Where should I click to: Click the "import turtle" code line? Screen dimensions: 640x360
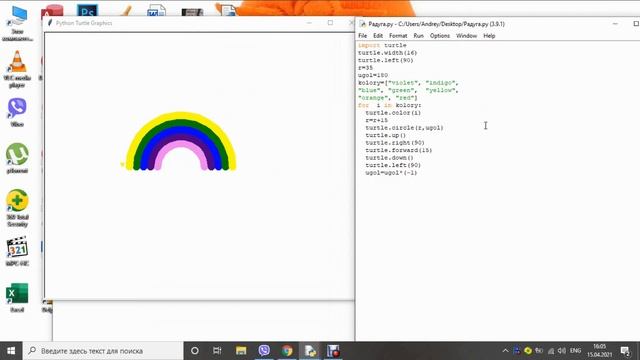pos(382,45)
